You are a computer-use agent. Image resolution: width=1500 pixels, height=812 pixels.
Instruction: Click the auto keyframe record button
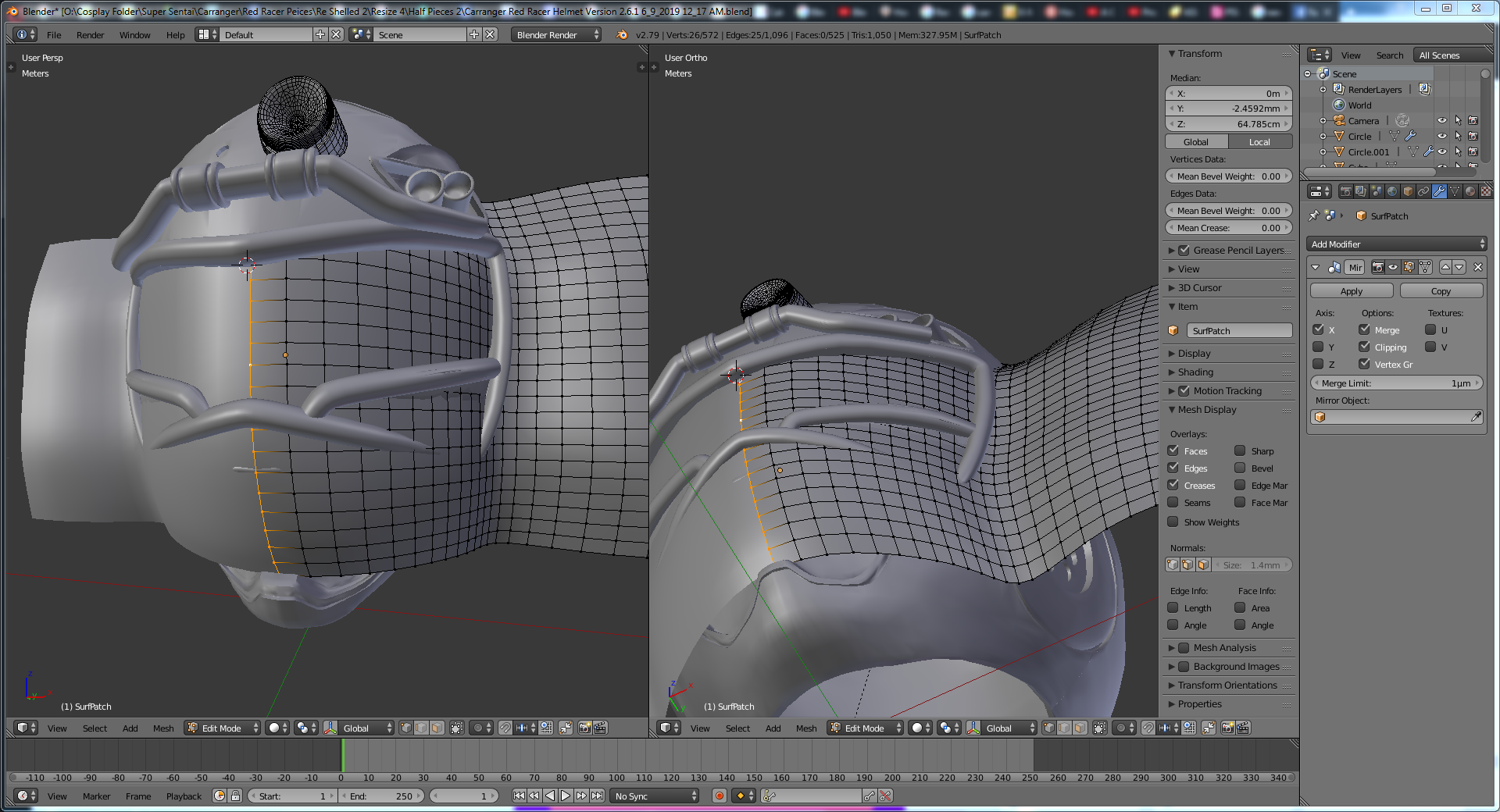coord(720,796)
